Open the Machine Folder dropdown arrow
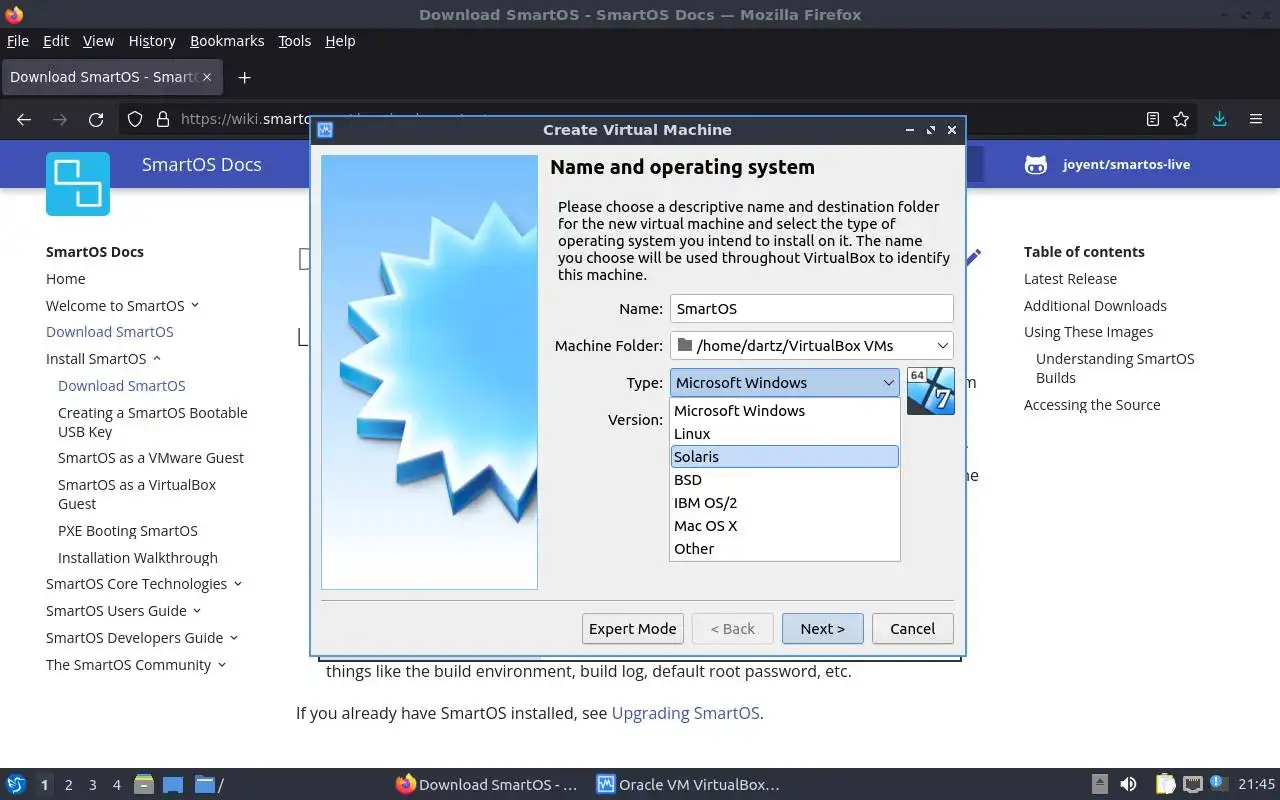The width and height of the screenshot is (1280, 800). tap(942, 345)
